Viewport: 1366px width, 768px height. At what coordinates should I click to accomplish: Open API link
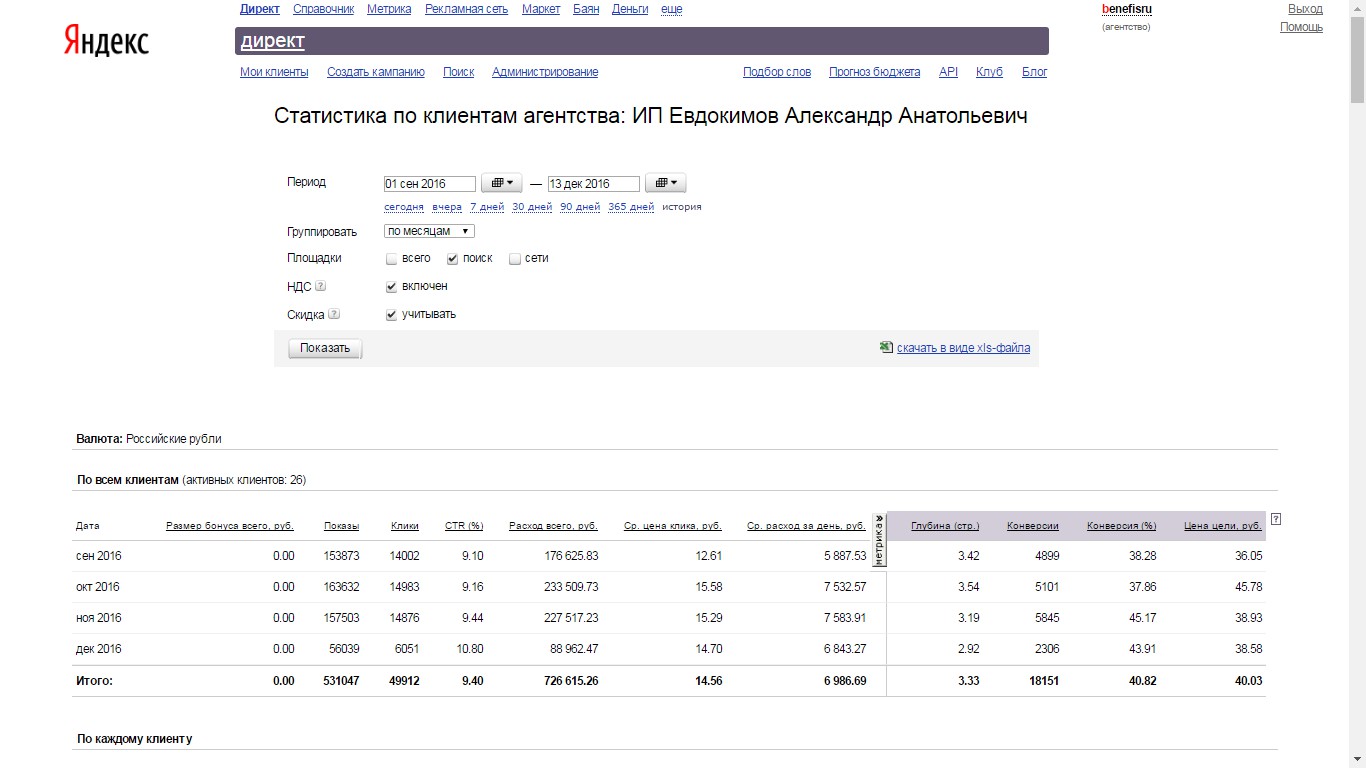click(x=949, y=72)
